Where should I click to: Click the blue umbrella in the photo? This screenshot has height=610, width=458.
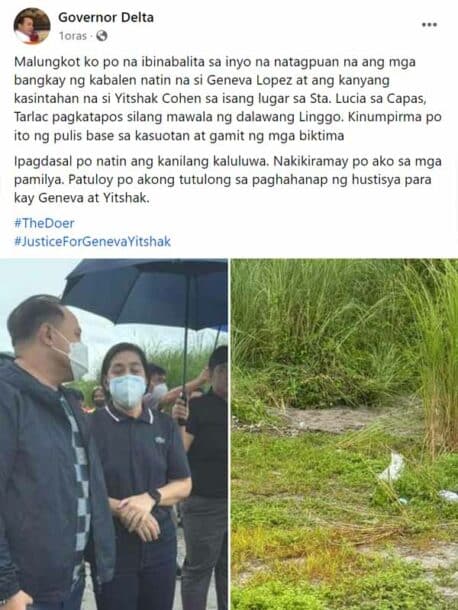click(146, 295)
